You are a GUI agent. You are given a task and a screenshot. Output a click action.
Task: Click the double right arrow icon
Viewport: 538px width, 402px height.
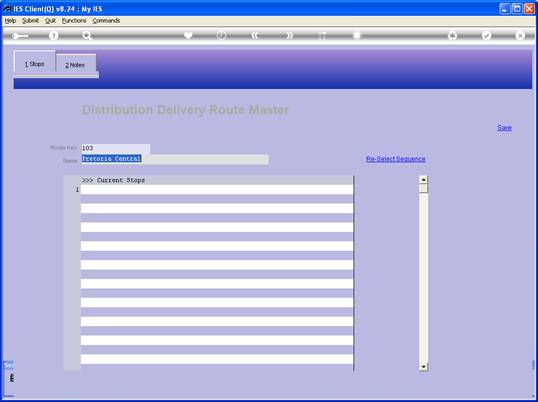[x=289, y=35]
